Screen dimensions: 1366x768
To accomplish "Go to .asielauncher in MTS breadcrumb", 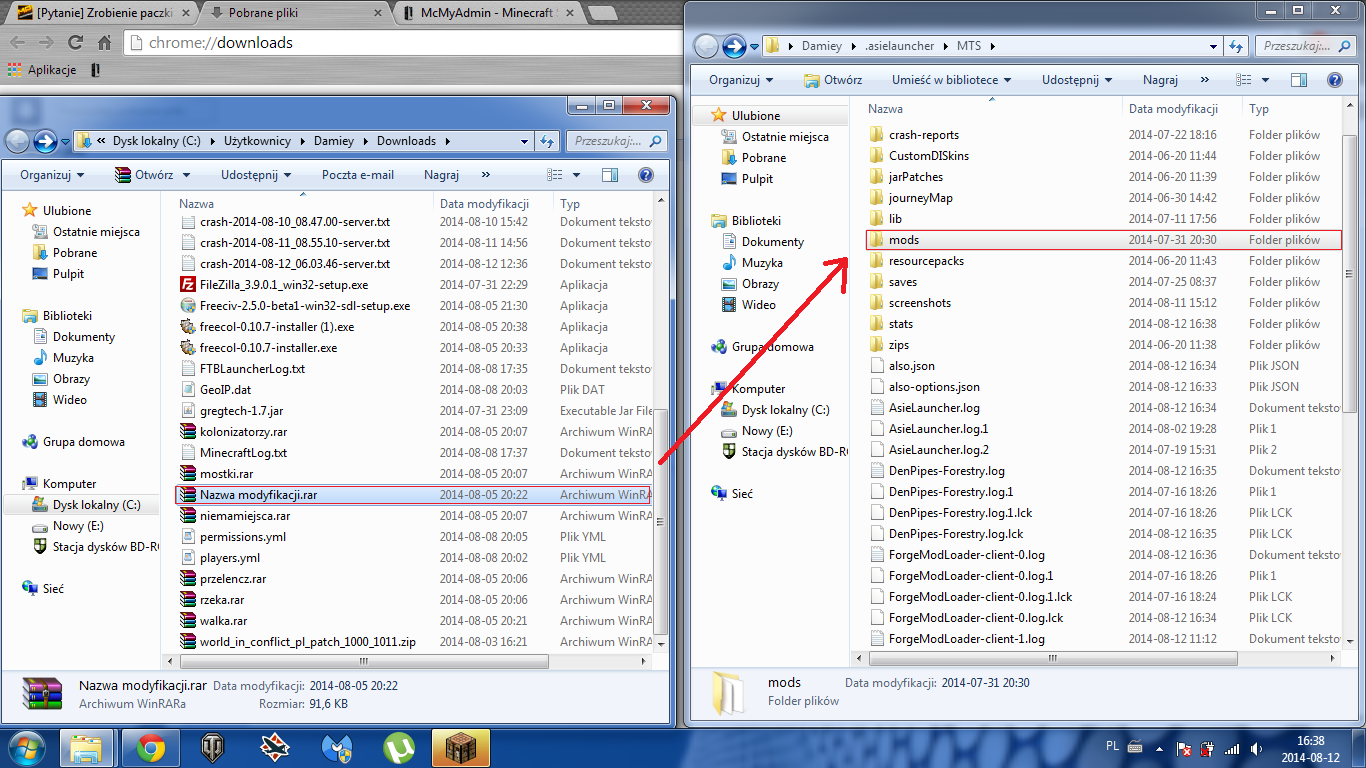I will pos(899,46).
